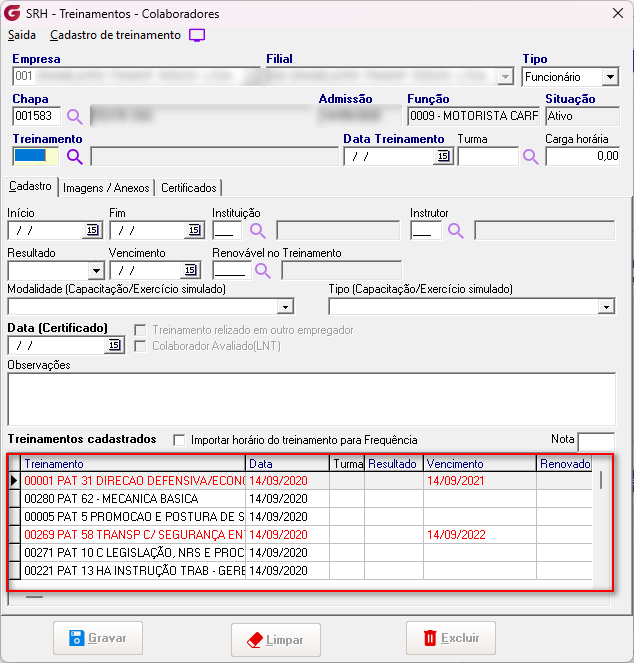
Task: Click the Função field showing 0009 - MOTORISTA
Action: tap(473, 116)
